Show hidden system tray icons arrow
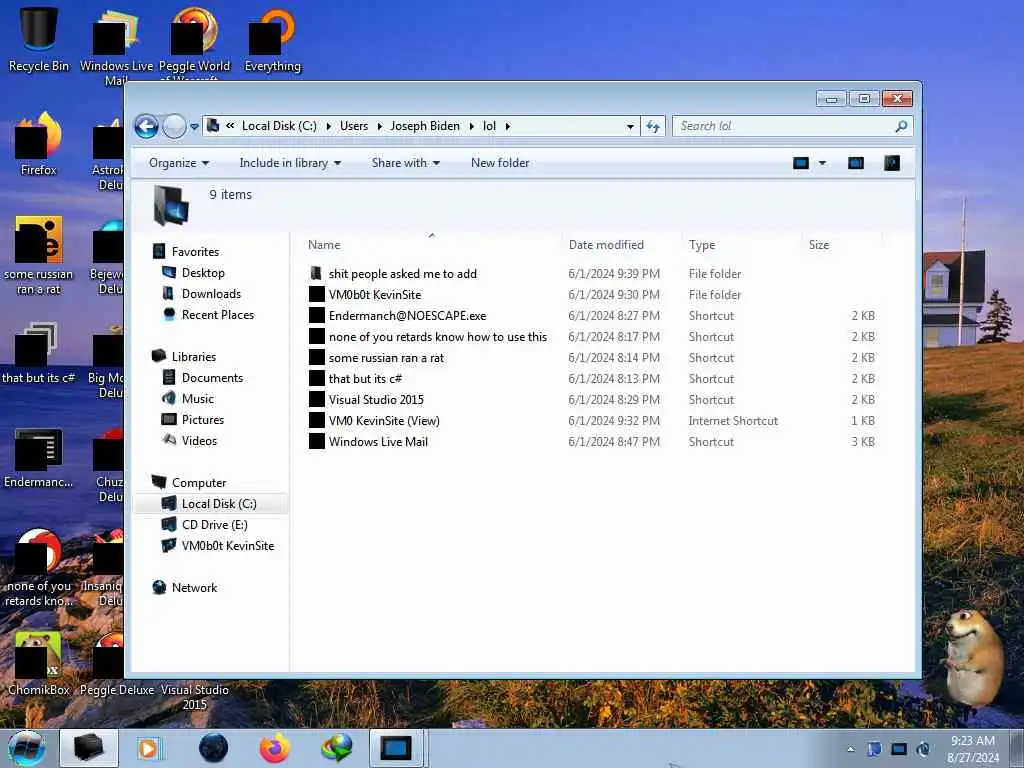 coord(850,749)
